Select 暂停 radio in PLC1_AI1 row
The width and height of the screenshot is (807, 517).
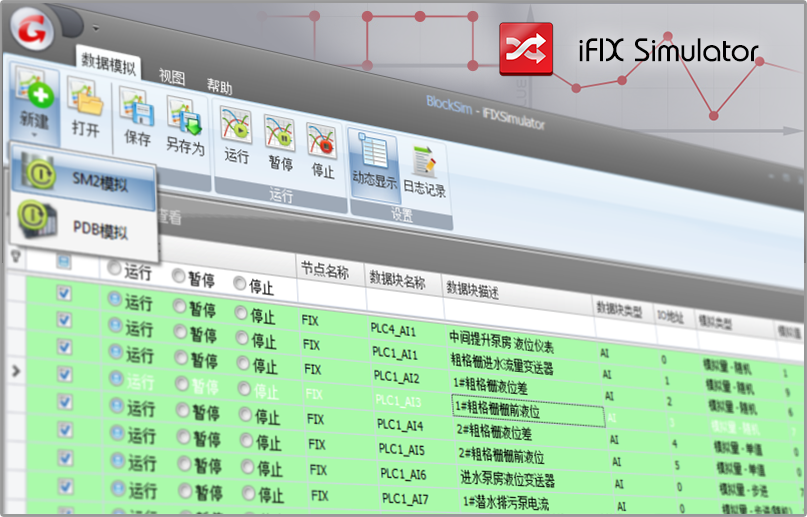(180, 332)
